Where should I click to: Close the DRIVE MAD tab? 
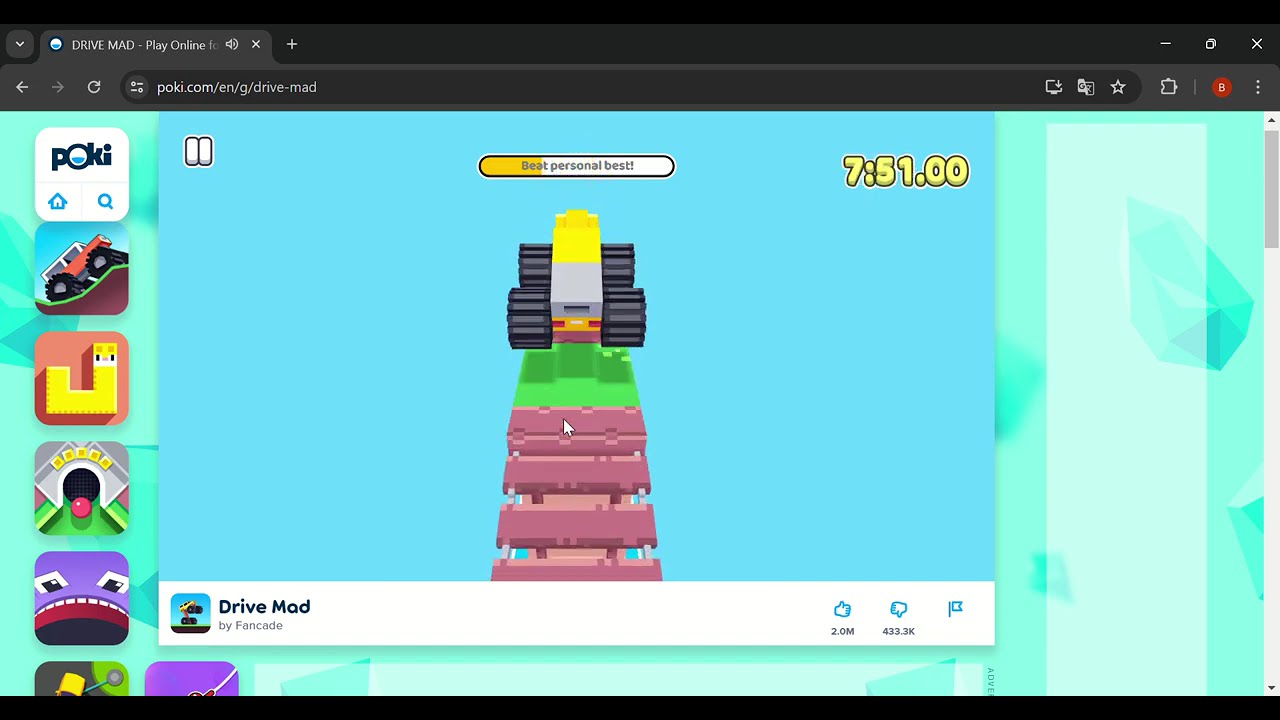256,44
